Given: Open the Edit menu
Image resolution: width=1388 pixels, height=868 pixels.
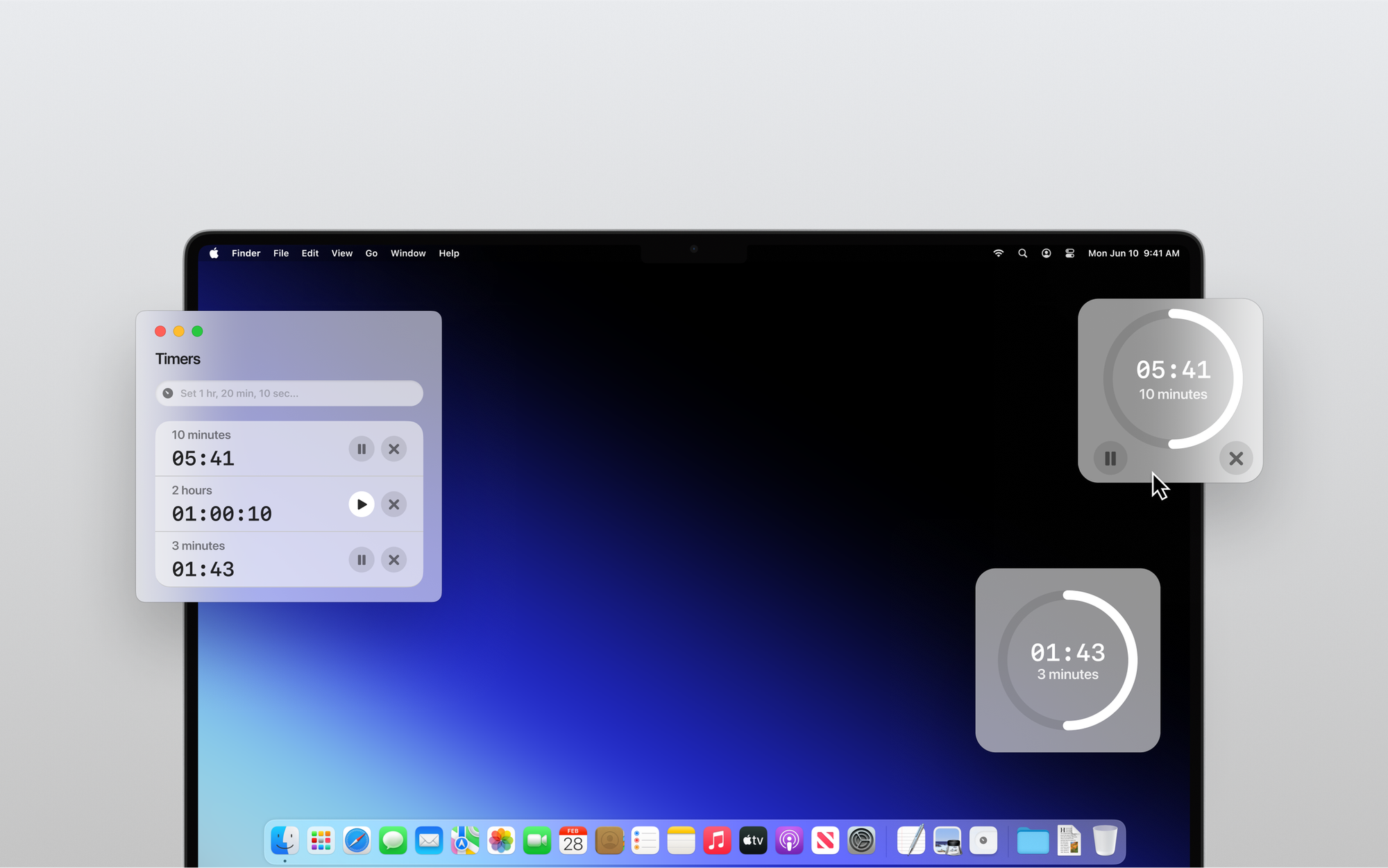Looking at the screenshot, I should point(310,253).
